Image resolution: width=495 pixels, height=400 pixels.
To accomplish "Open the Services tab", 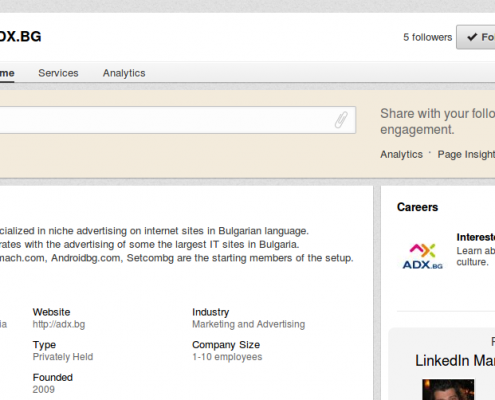I will point(58,73).
